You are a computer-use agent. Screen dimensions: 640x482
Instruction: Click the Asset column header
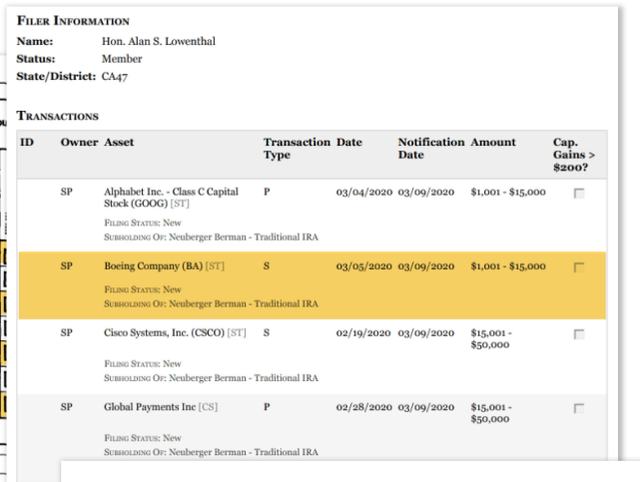pyautogui.click(x=119, y=142)
